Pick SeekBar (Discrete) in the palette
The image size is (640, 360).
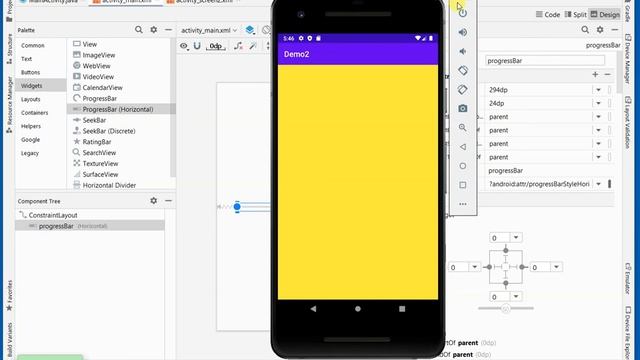coord(109,131)
